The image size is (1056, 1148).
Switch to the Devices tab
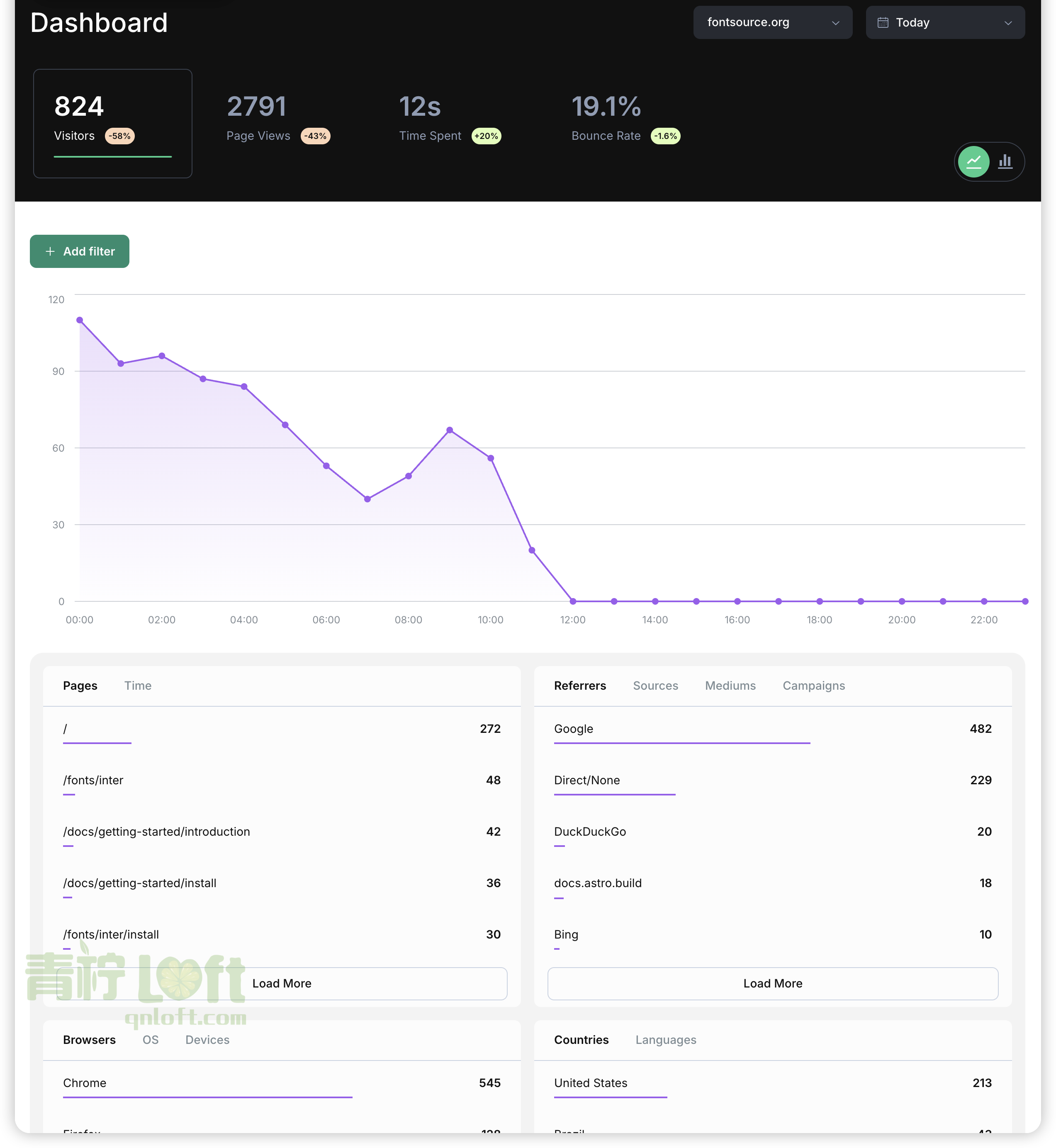207,1040
